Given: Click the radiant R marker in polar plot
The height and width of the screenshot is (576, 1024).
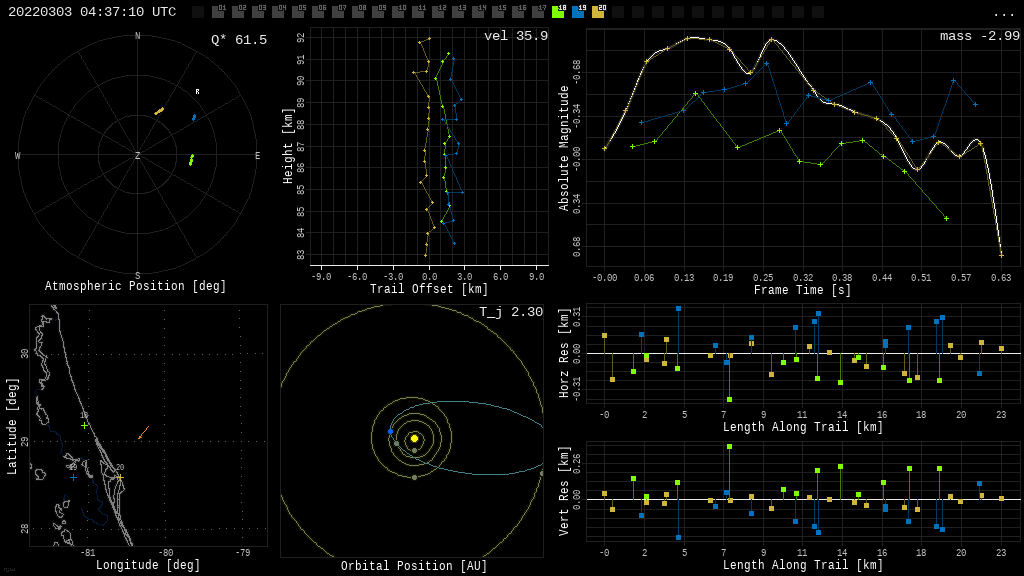Looking at the screenshot, I should point(197,92).
